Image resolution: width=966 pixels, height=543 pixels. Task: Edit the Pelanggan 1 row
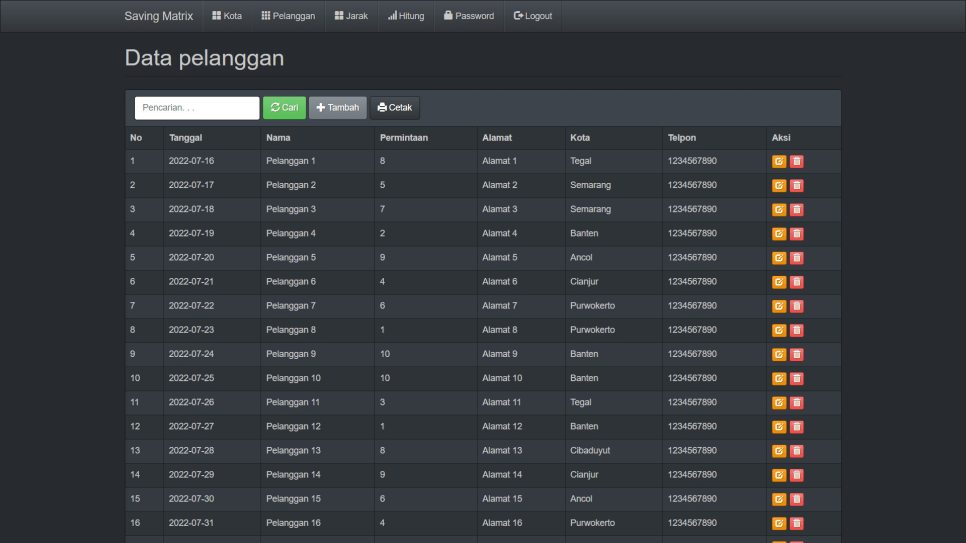pyautogui.click(x=779, y=161)
